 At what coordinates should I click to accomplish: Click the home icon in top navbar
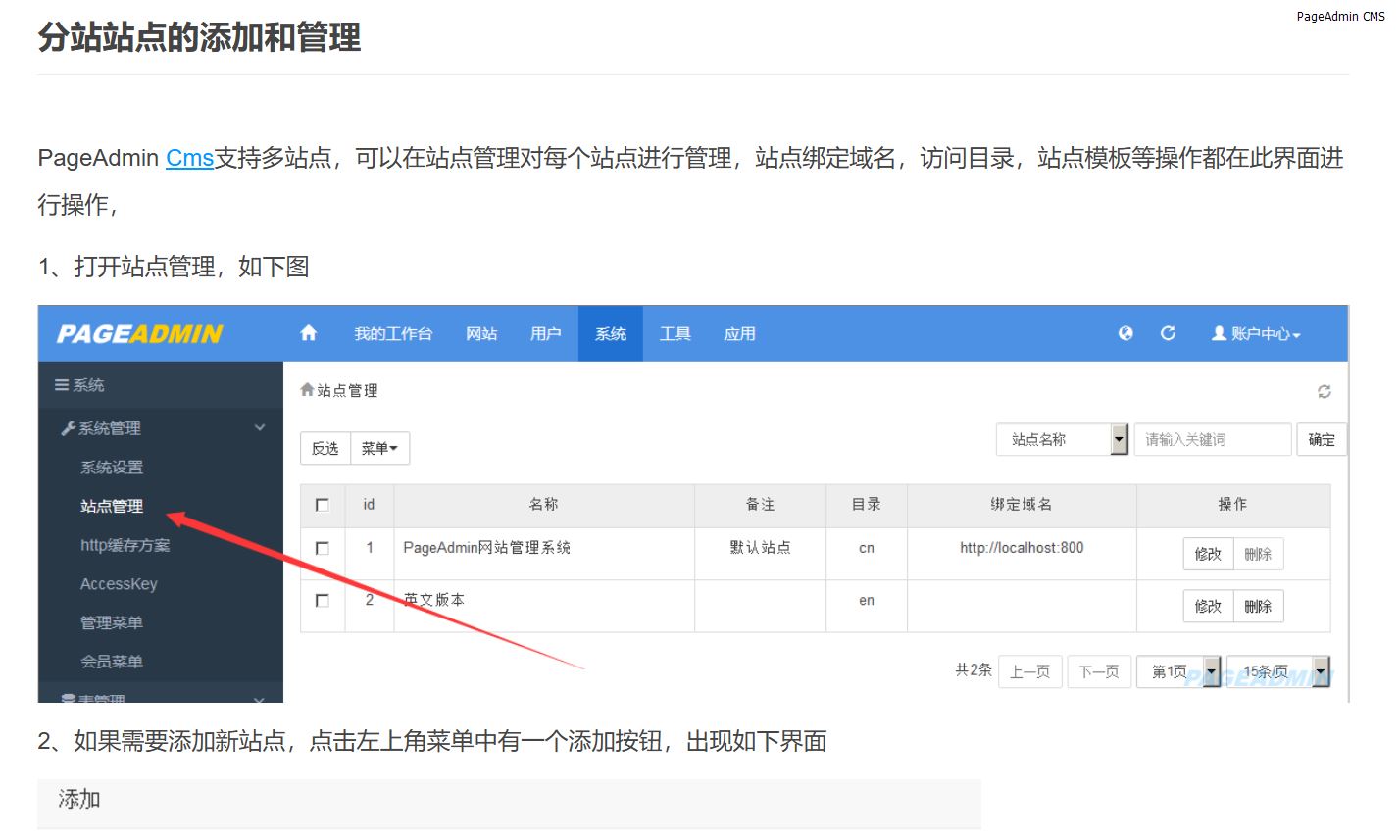coord(309,333)
